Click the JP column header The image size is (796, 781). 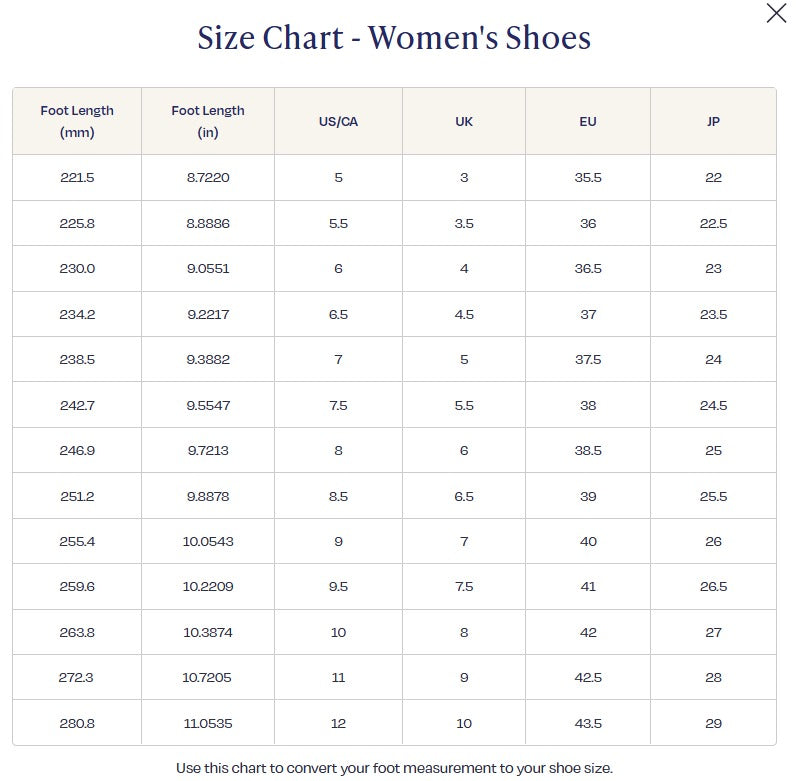point(713,122)
